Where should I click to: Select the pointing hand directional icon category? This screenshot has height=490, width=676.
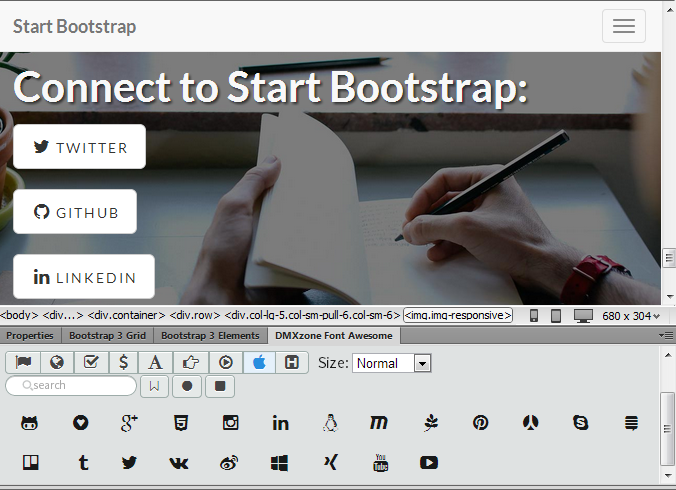point(191,362)
